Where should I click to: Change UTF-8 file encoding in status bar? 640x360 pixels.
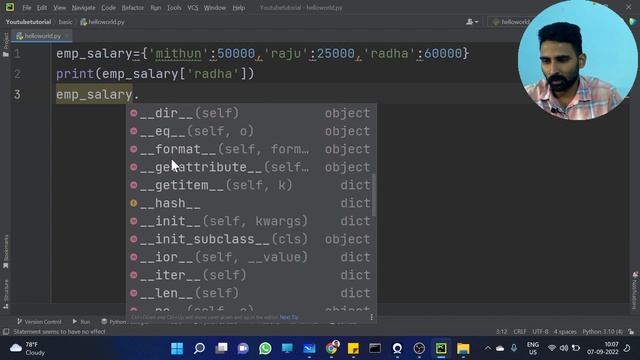coord(540,332)
